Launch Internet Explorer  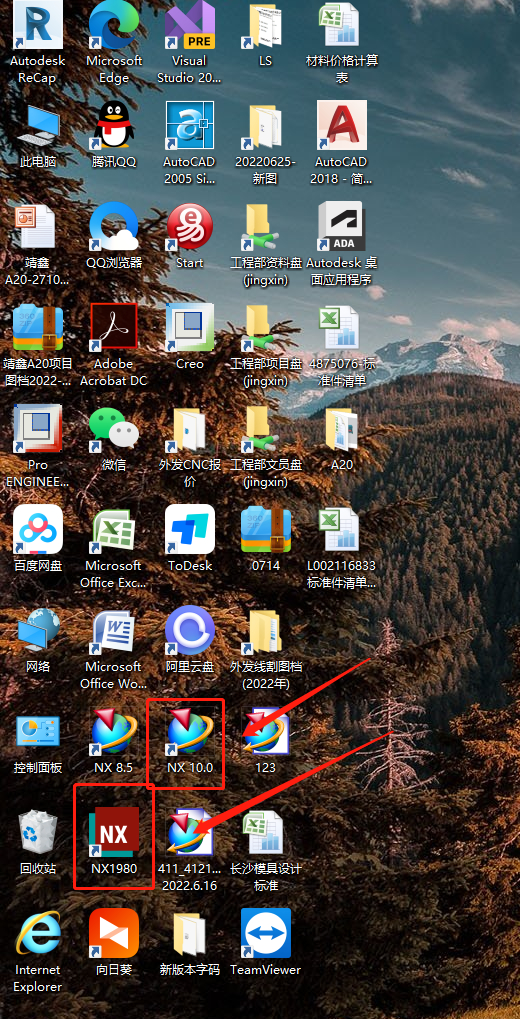pyautogui.click(x=38, y=933)
